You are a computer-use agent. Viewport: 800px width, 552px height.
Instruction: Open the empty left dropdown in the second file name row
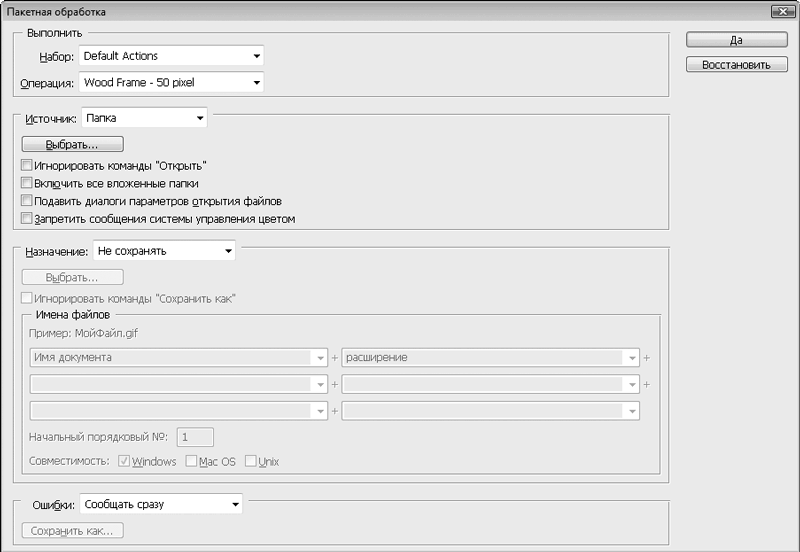pos(179,384)
